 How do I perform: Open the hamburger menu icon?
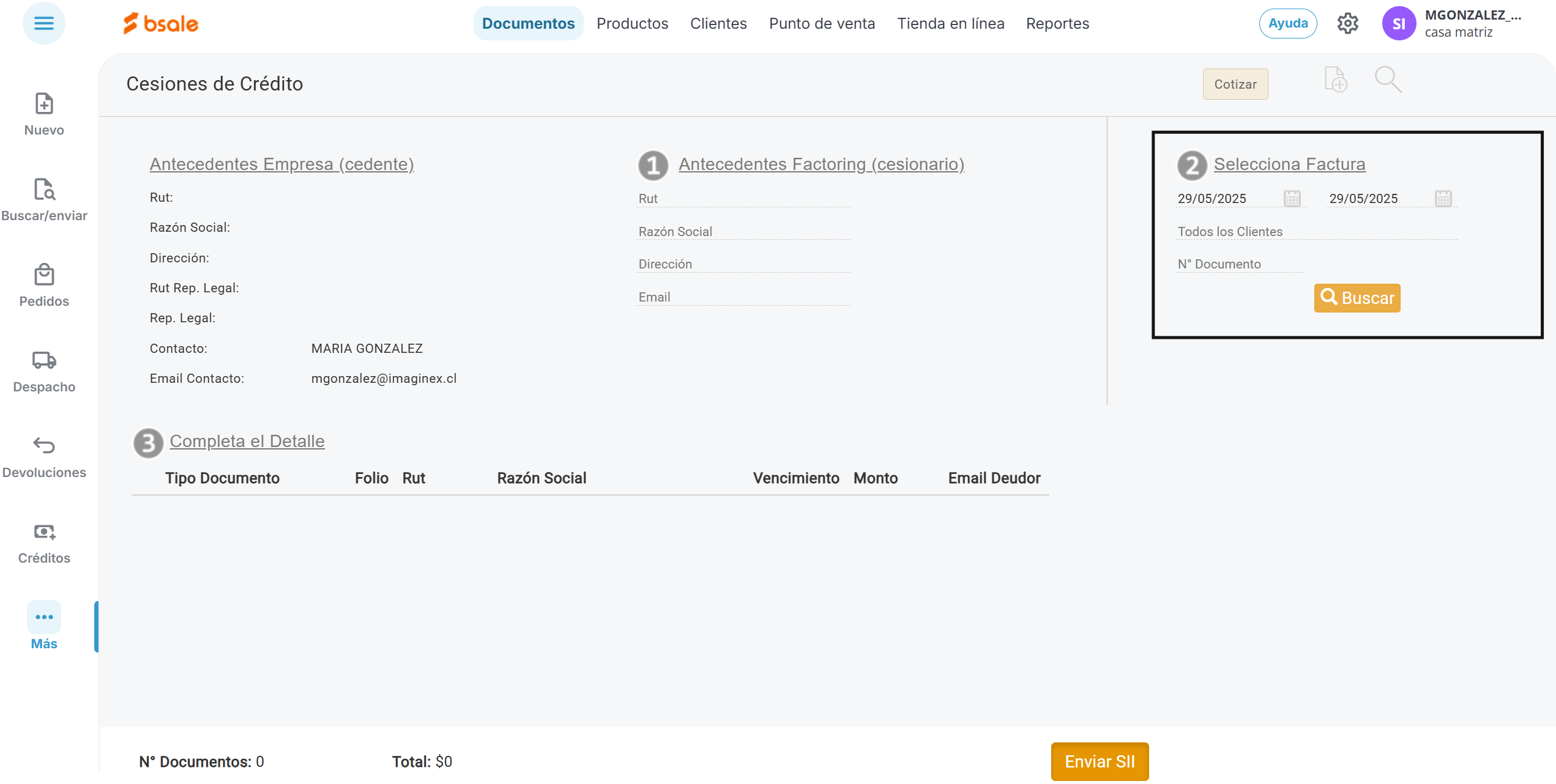pos(43,23)
